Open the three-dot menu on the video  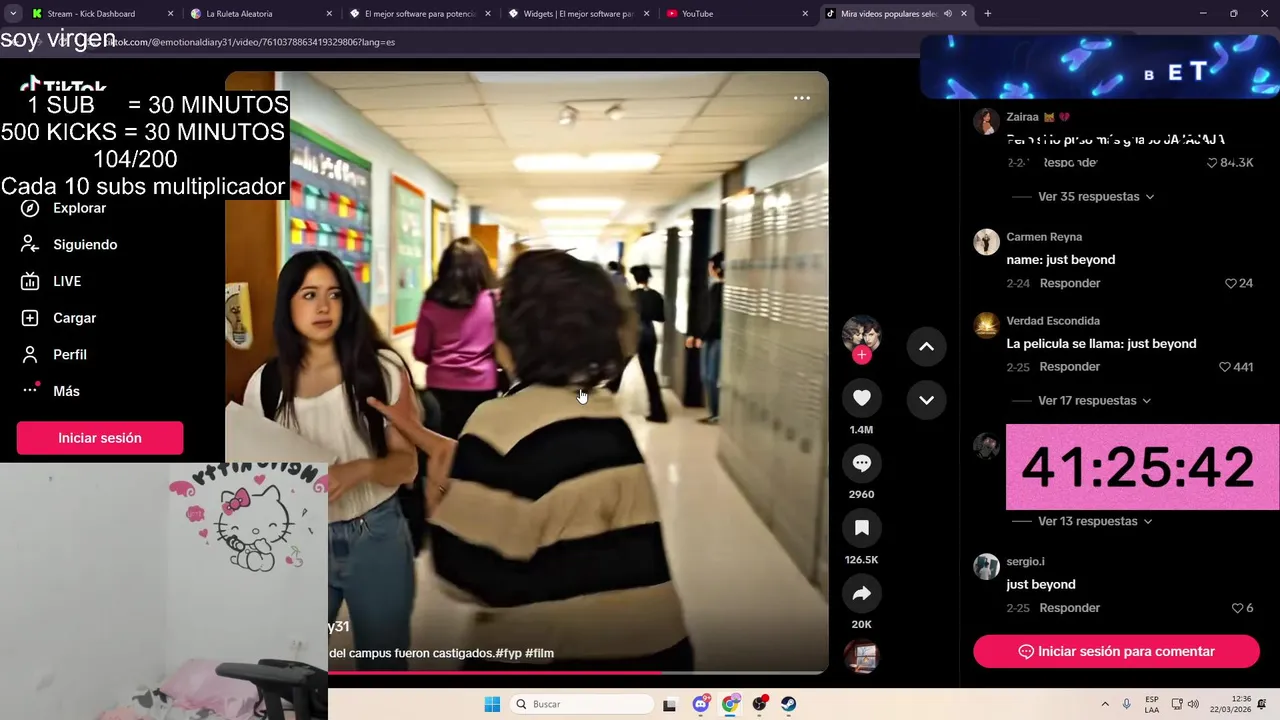pyautogui.click(x=801, y=98)
